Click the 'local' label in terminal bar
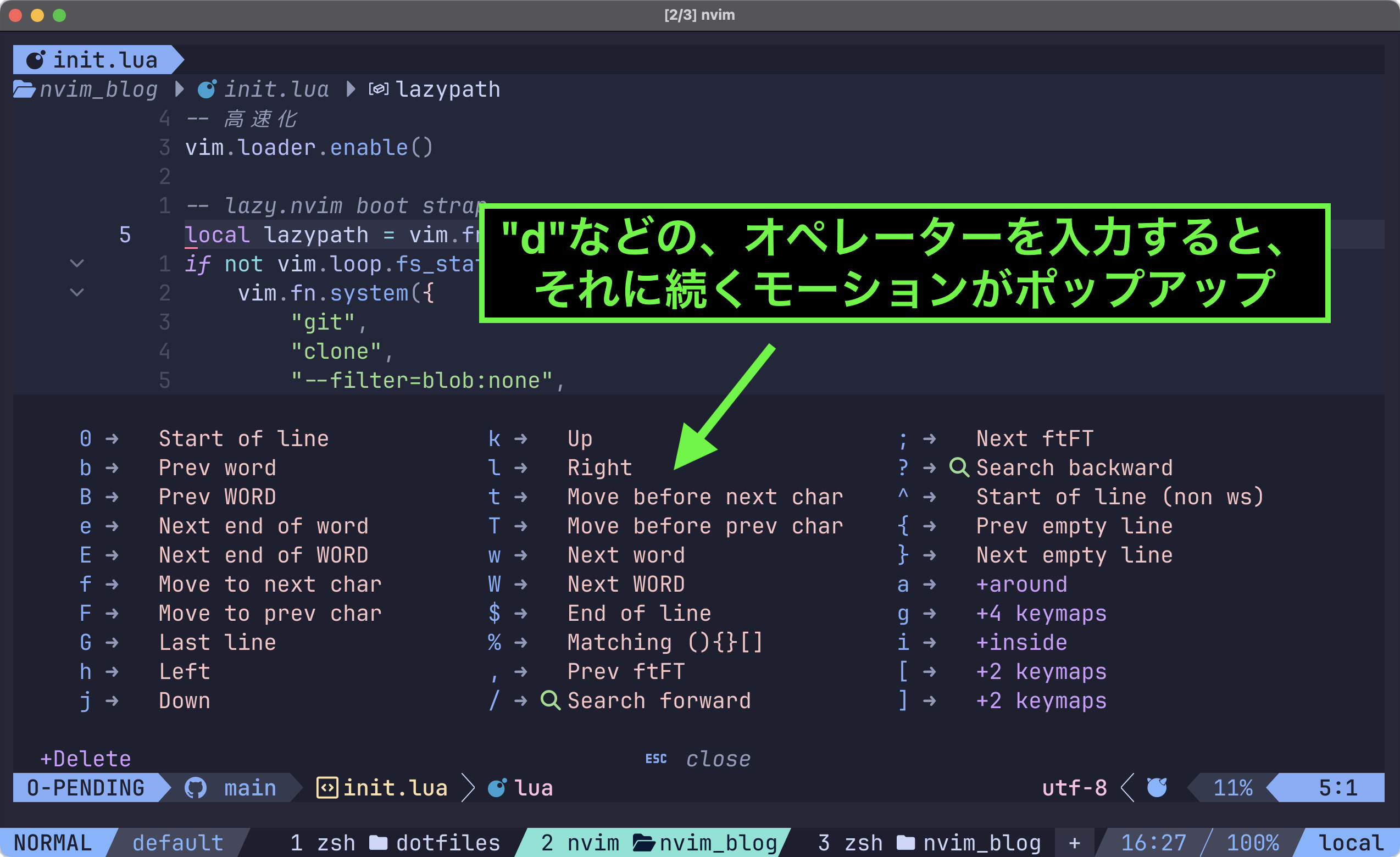Viewport: 1400px width, 857px height. tap(1351, 843)
